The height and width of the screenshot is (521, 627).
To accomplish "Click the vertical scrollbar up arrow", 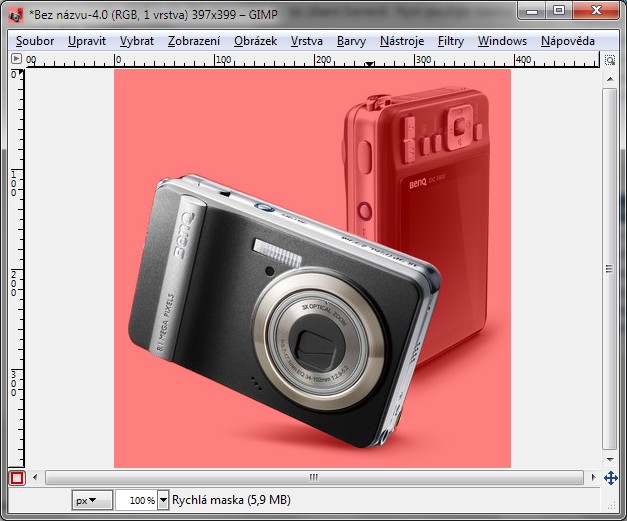I will [610, 79].
